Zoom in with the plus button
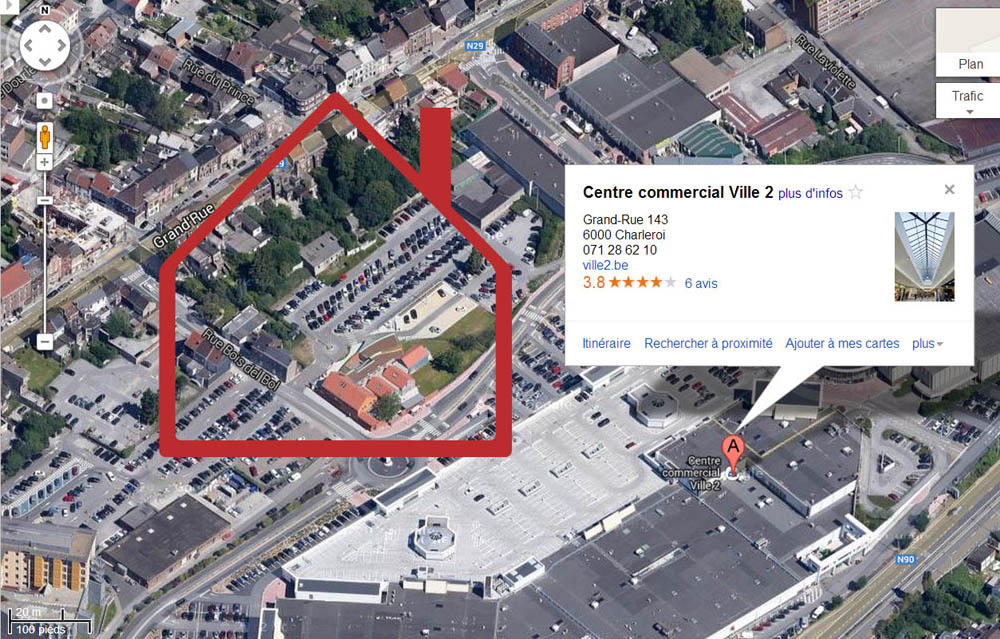The height and width of the screenshot is (639, 1000). tap(45, 162)
